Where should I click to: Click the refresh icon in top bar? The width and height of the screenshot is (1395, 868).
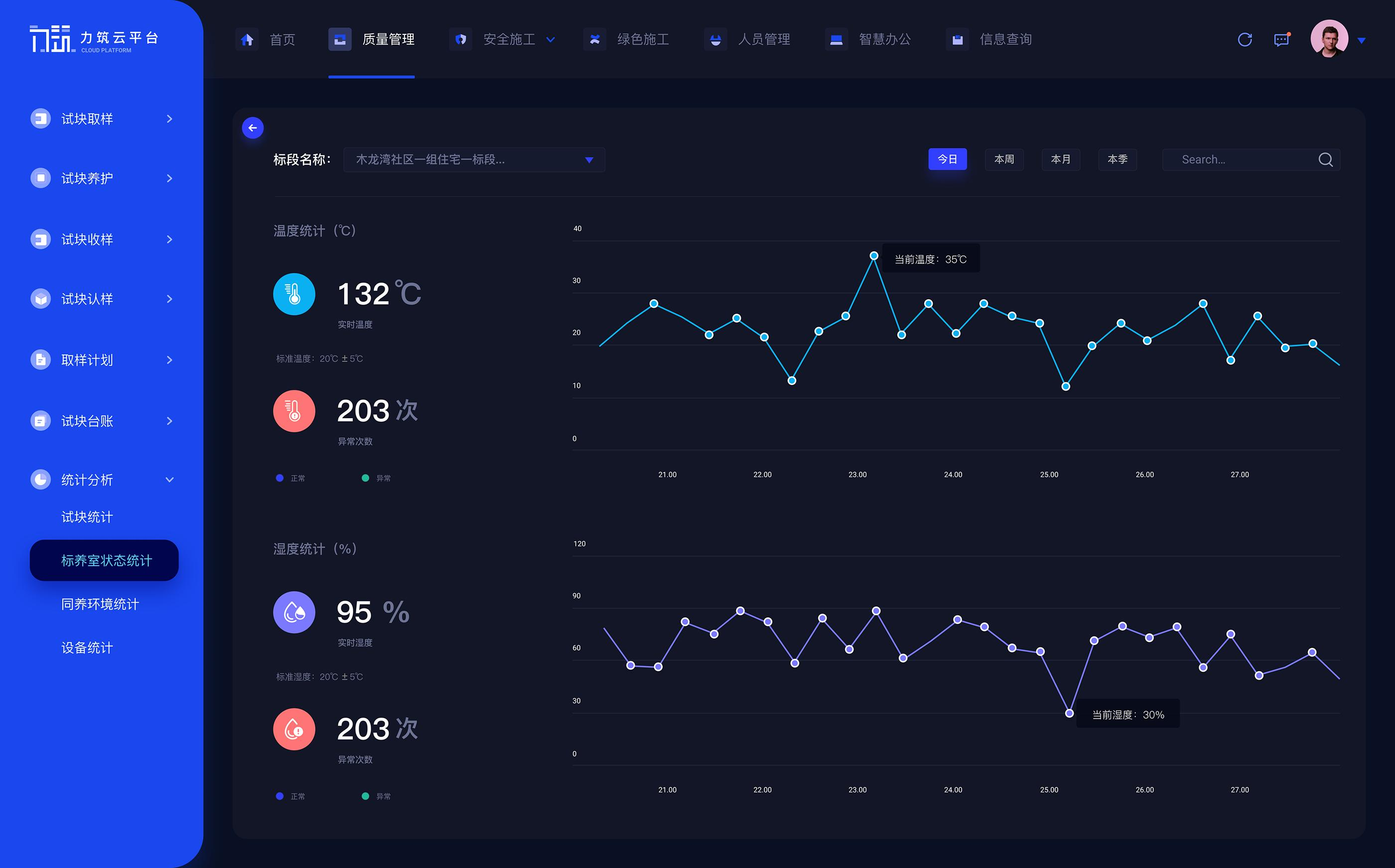pyautogui.click(x=1245, y=40)
